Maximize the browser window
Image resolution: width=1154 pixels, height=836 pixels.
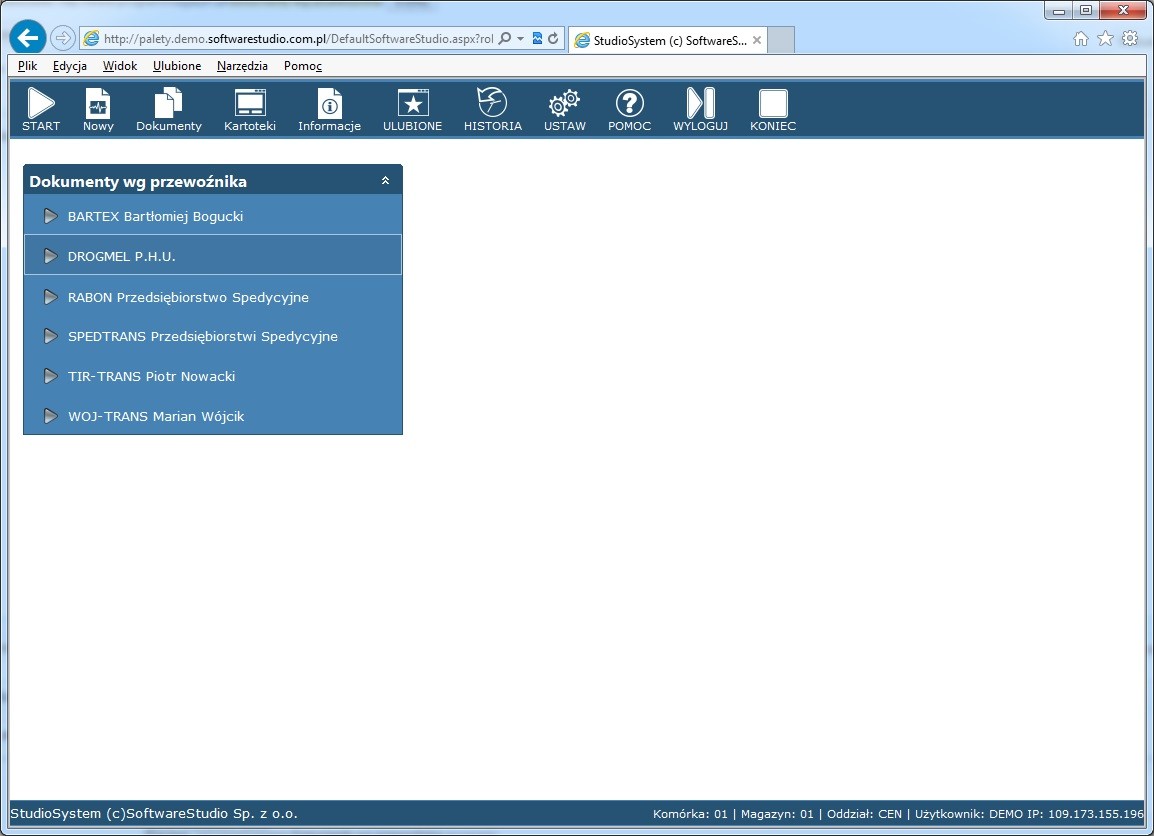click(1086, 10)
